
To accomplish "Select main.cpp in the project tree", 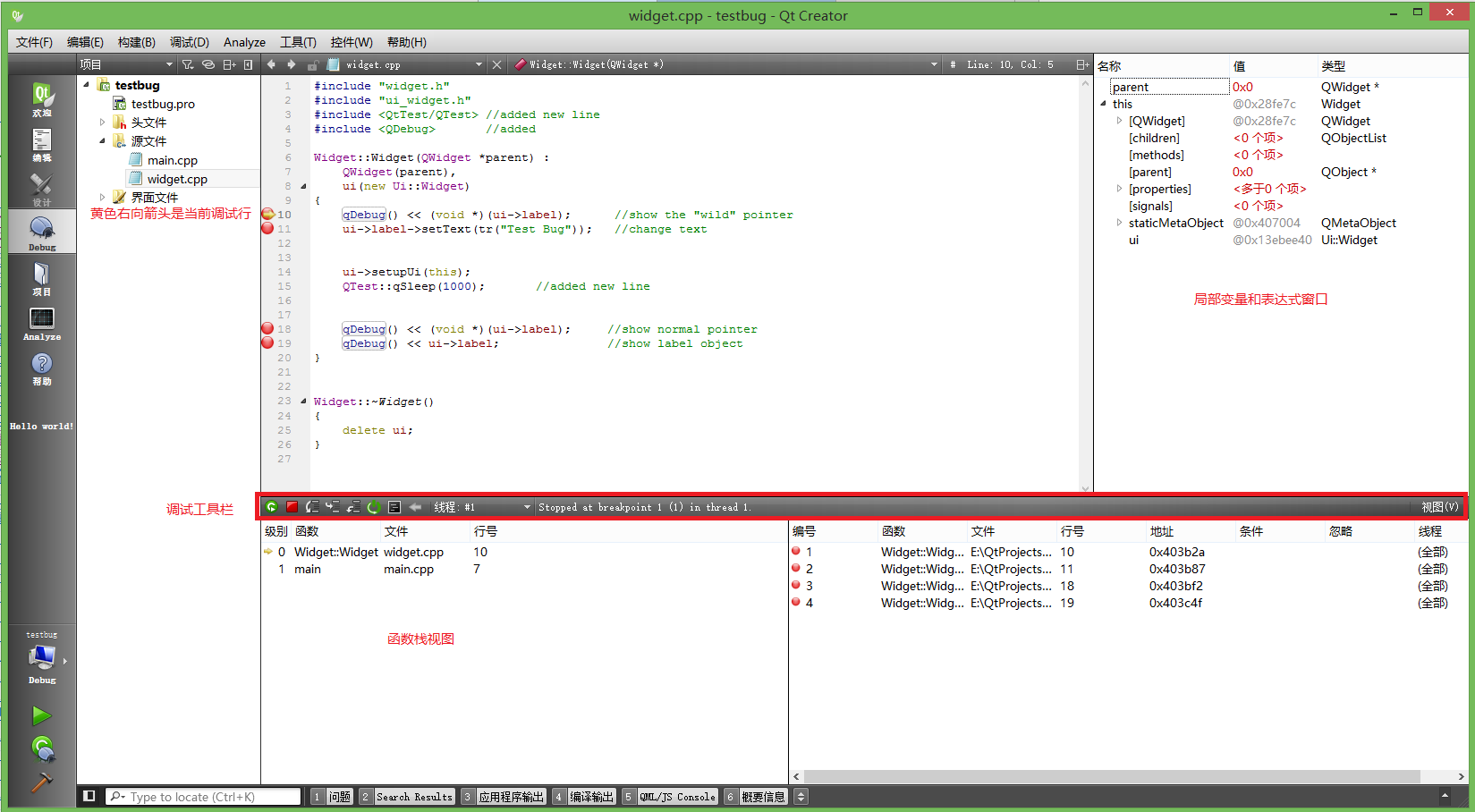I will coord(173,160).
